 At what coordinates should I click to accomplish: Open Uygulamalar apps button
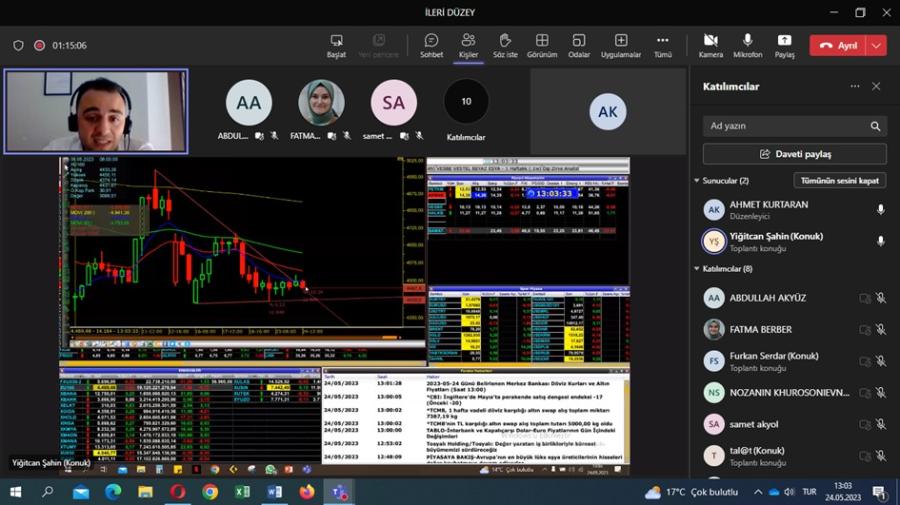tap(620, 41)
